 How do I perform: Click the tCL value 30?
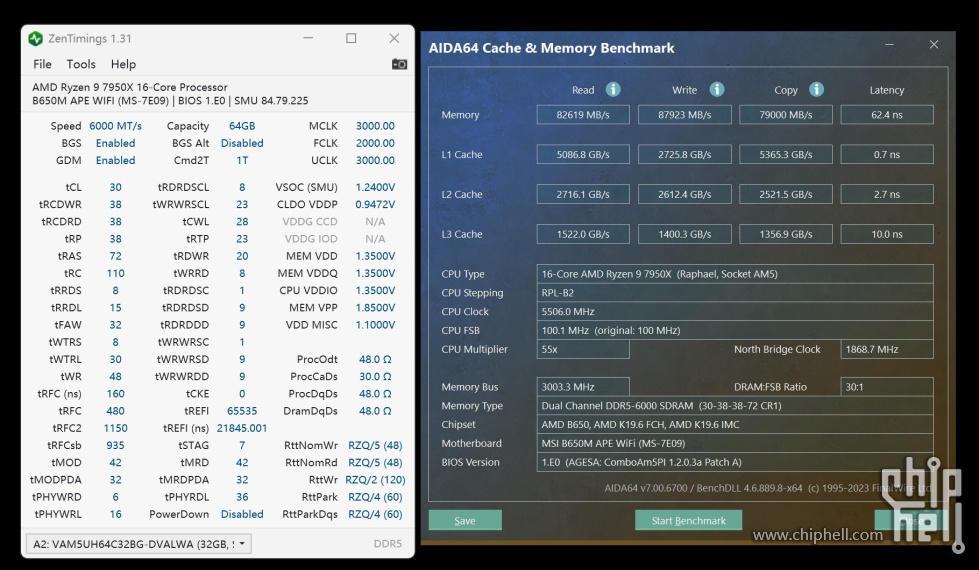pyautogui.click(x=116, y=187)
